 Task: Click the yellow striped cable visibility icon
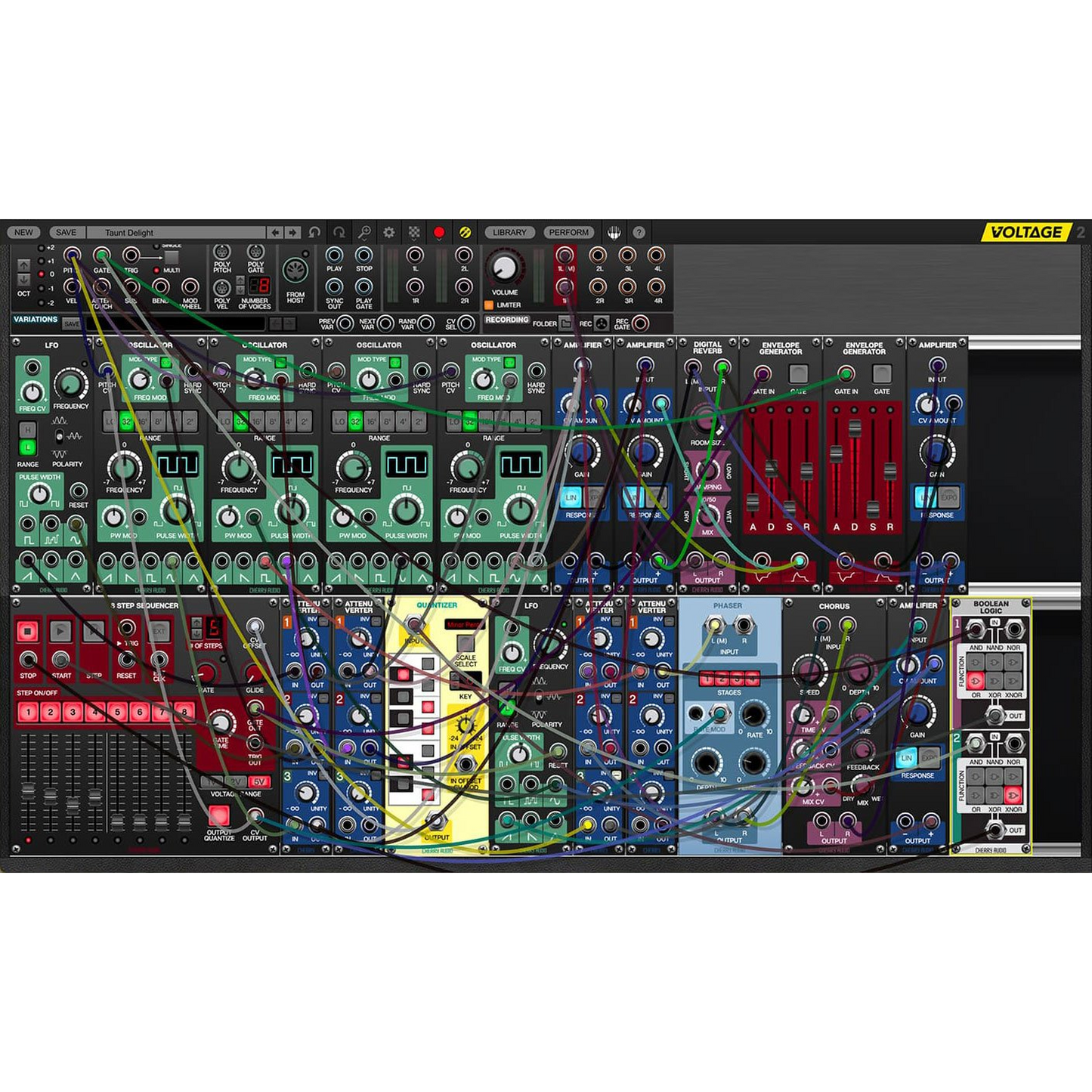pyautogui.click(x=466, y=233)
